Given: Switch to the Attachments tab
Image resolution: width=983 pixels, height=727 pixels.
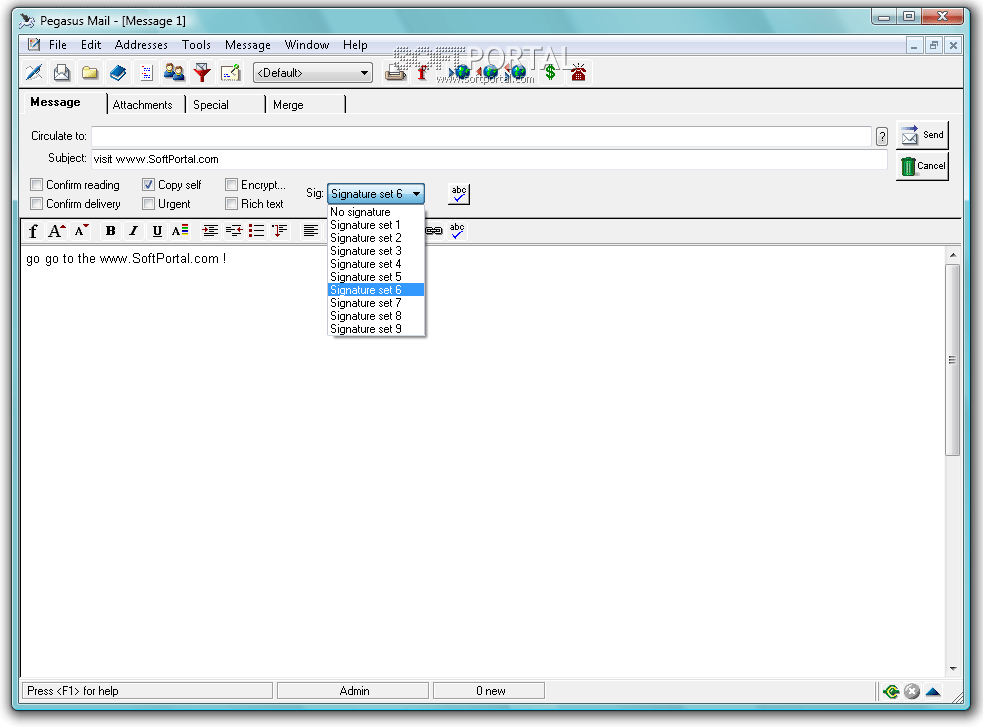Looking at the screenshot, I should tap(142, 105).
